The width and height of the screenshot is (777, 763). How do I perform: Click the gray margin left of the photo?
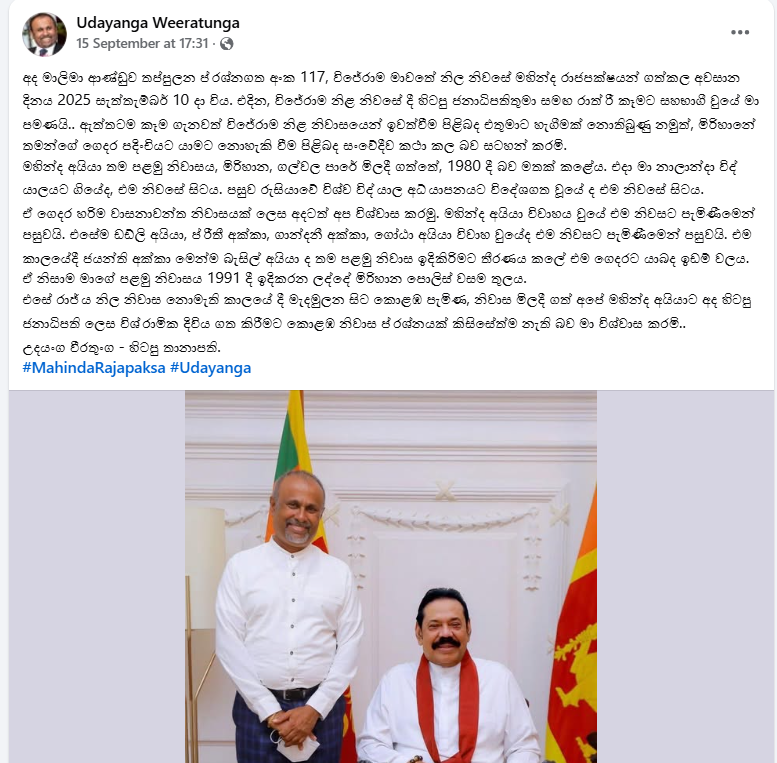pyautogui.click(x=97, y=577)
